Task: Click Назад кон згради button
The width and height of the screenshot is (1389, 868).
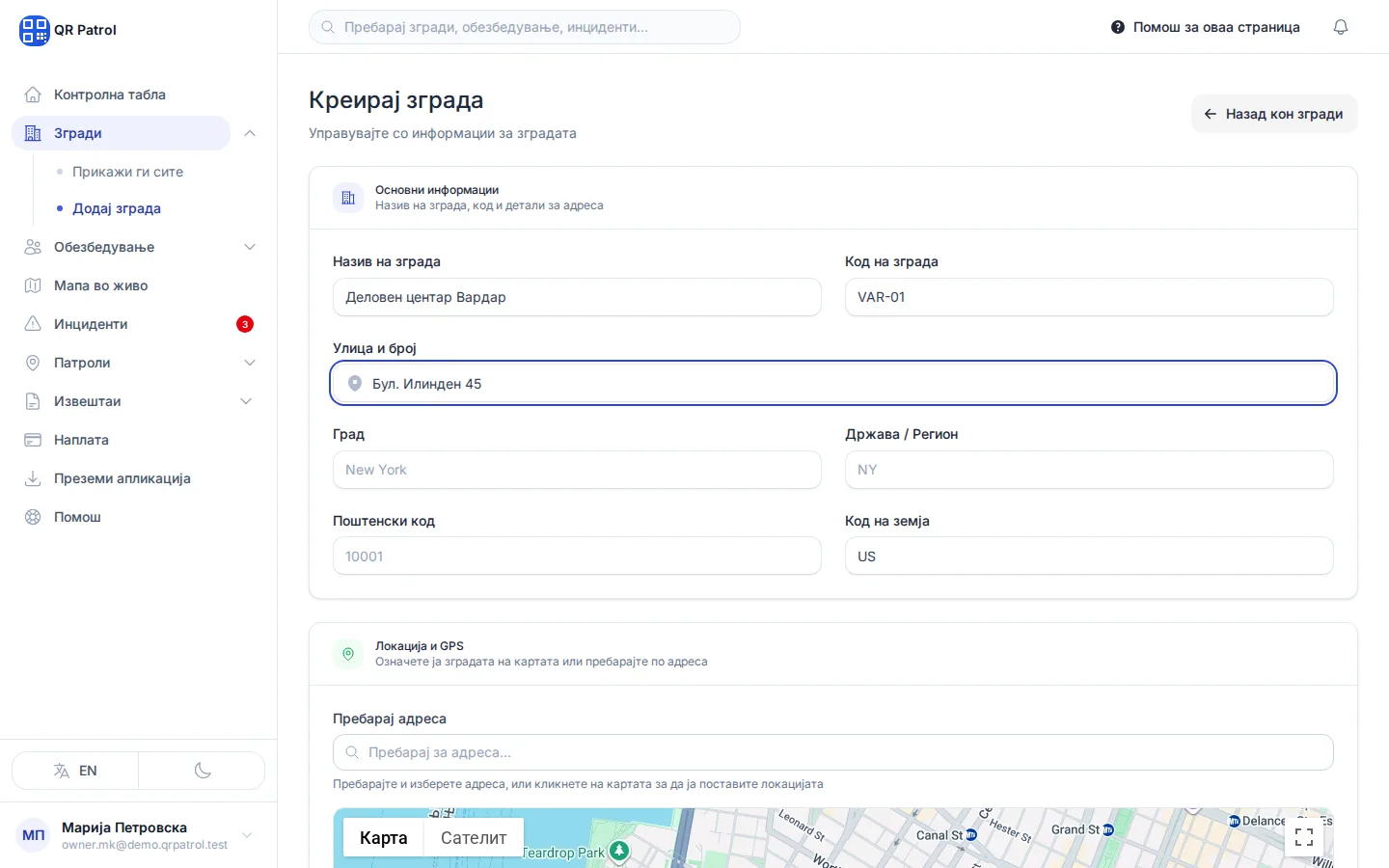Action: 1274,114
